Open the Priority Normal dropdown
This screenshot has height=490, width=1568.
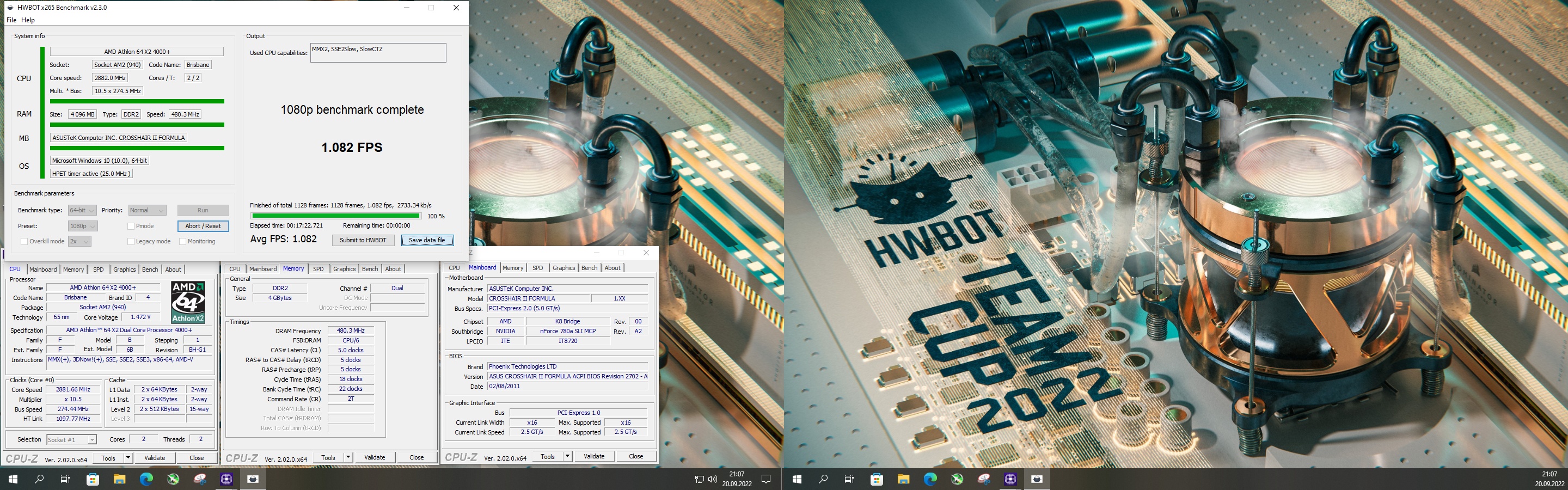click(x=148, y=210)
